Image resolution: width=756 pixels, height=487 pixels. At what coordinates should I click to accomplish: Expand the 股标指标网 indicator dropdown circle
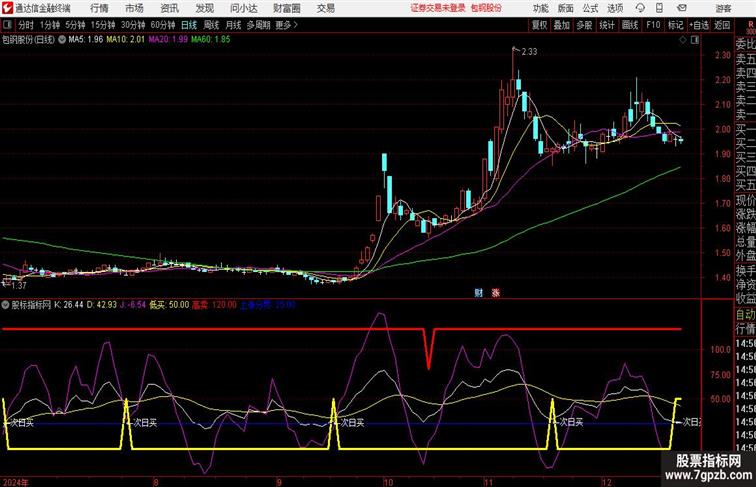(x=5, y=305)
